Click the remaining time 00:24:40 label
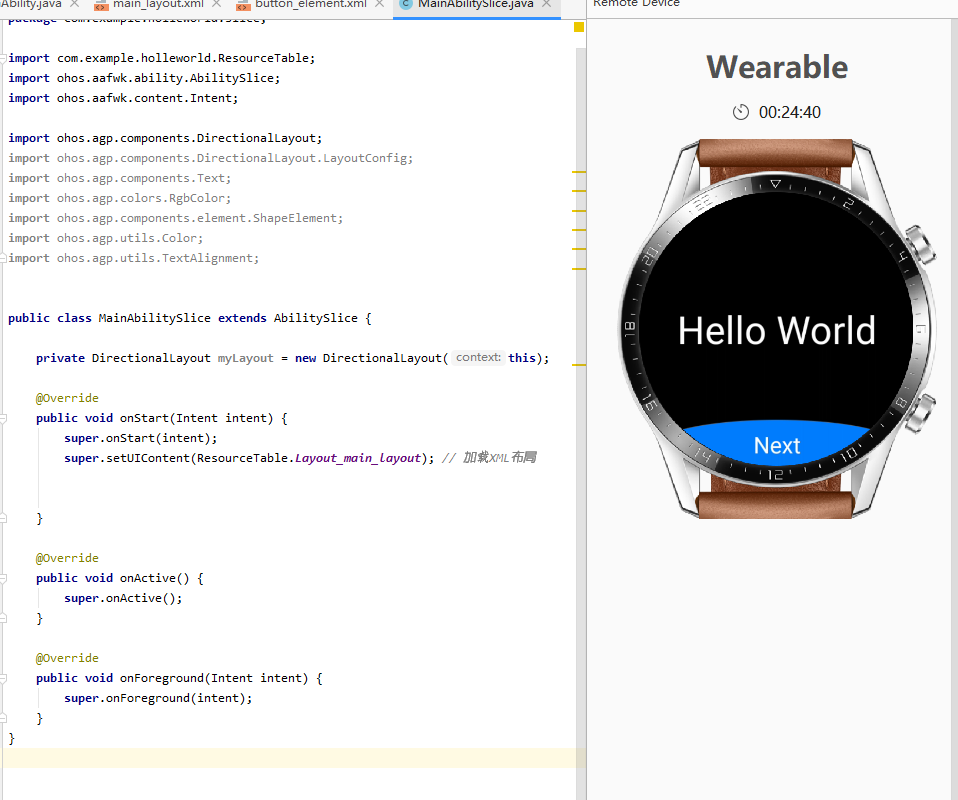Image resolution: width=958 pixels, height=800 pixels. point(789,112)
